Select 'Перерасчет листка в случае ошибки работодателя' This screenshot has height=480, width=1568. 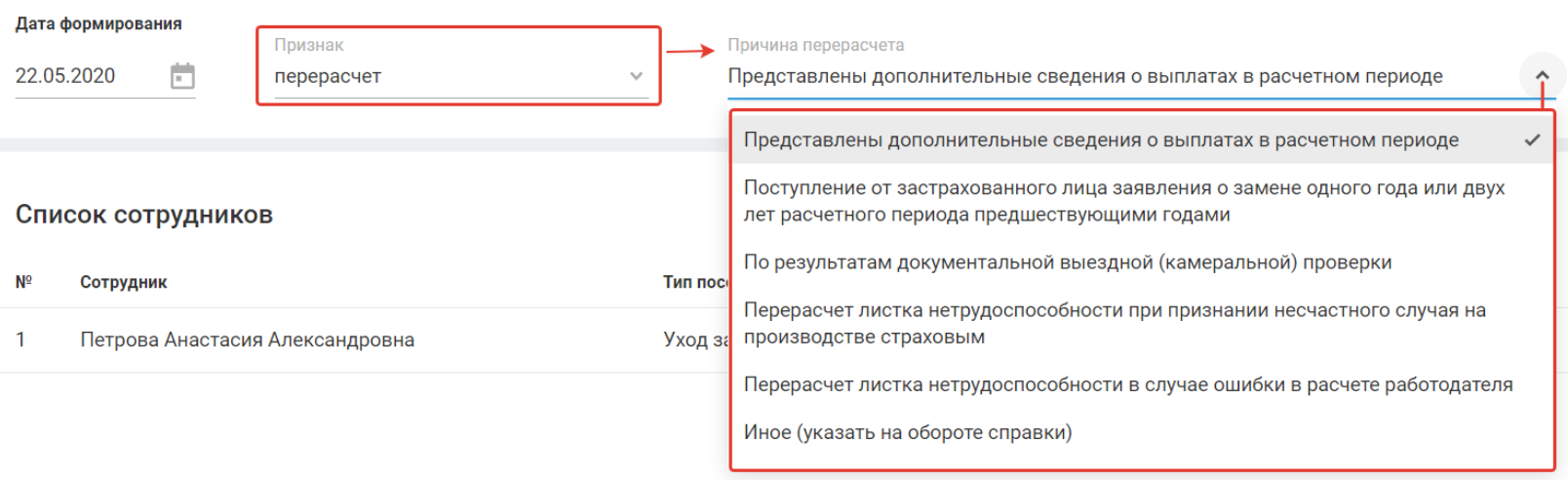tap(1127, 384)
